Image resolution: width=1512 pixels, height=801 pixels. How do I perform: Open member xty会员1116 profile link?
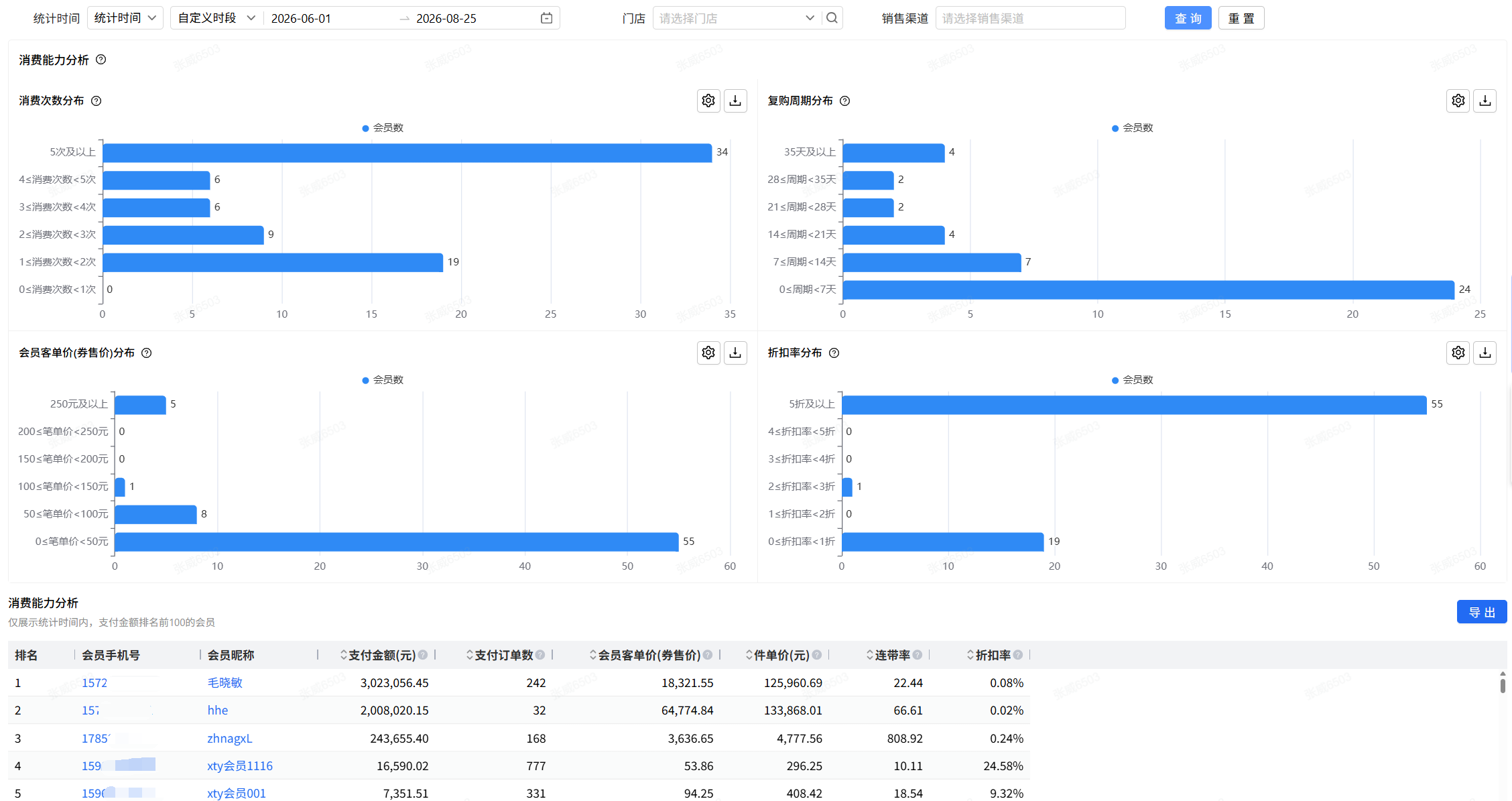pyautogui.click(x=240, y=765)
